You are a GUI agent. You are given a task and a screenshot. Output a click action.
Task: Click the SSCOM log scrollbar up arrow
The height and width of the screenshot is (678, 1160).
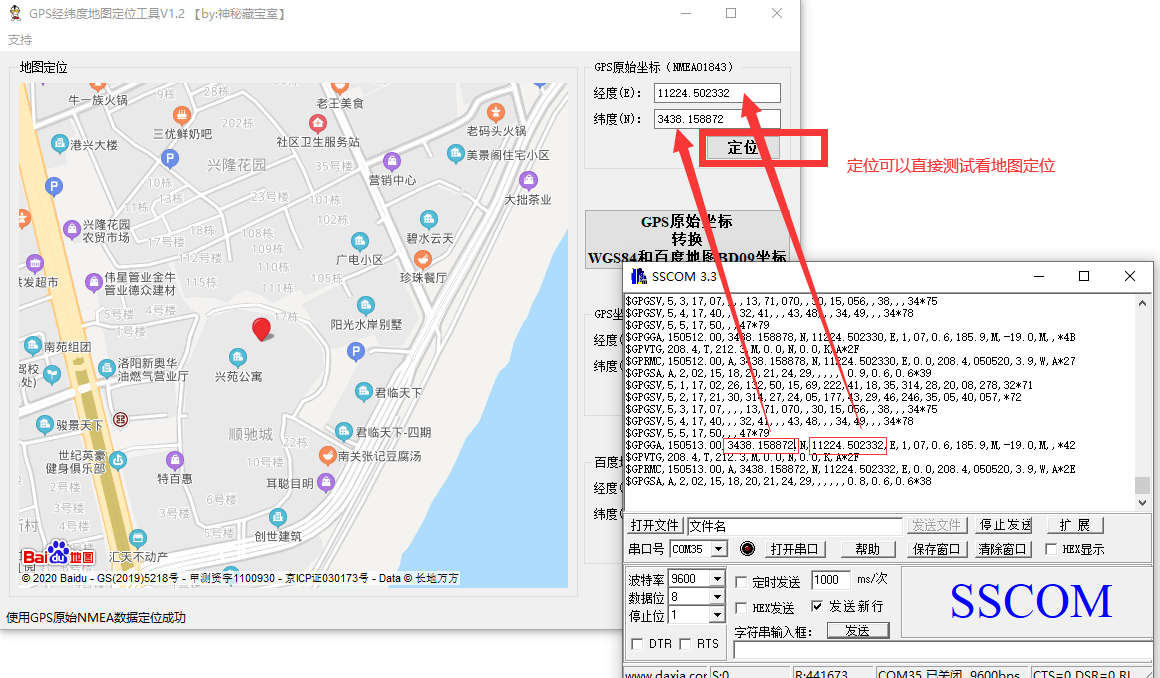1143,303
